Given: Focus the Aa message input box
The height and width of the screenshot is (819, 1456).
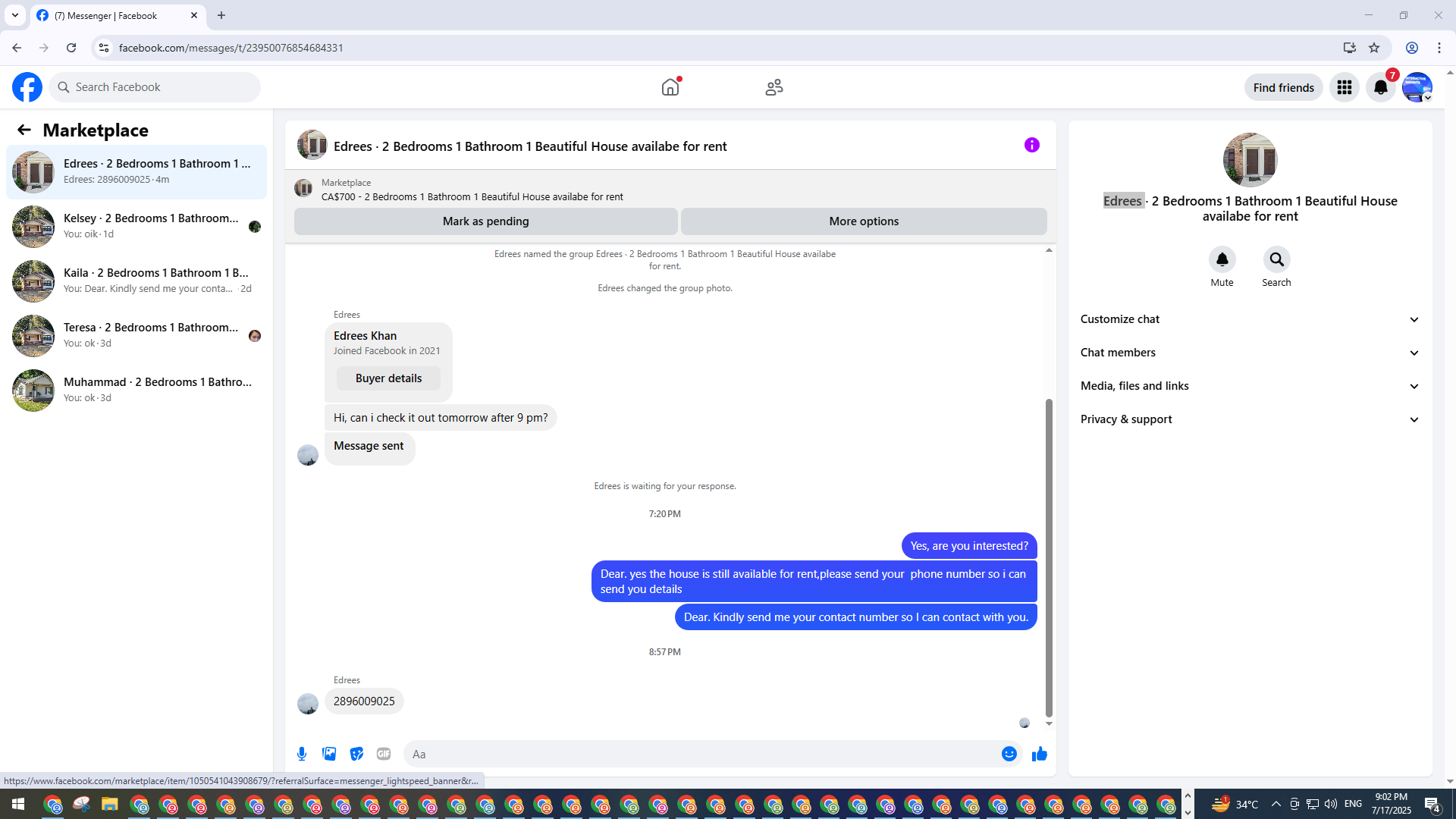Looking at the screenshot, I should pyautogui.click(x=702, y=754).
